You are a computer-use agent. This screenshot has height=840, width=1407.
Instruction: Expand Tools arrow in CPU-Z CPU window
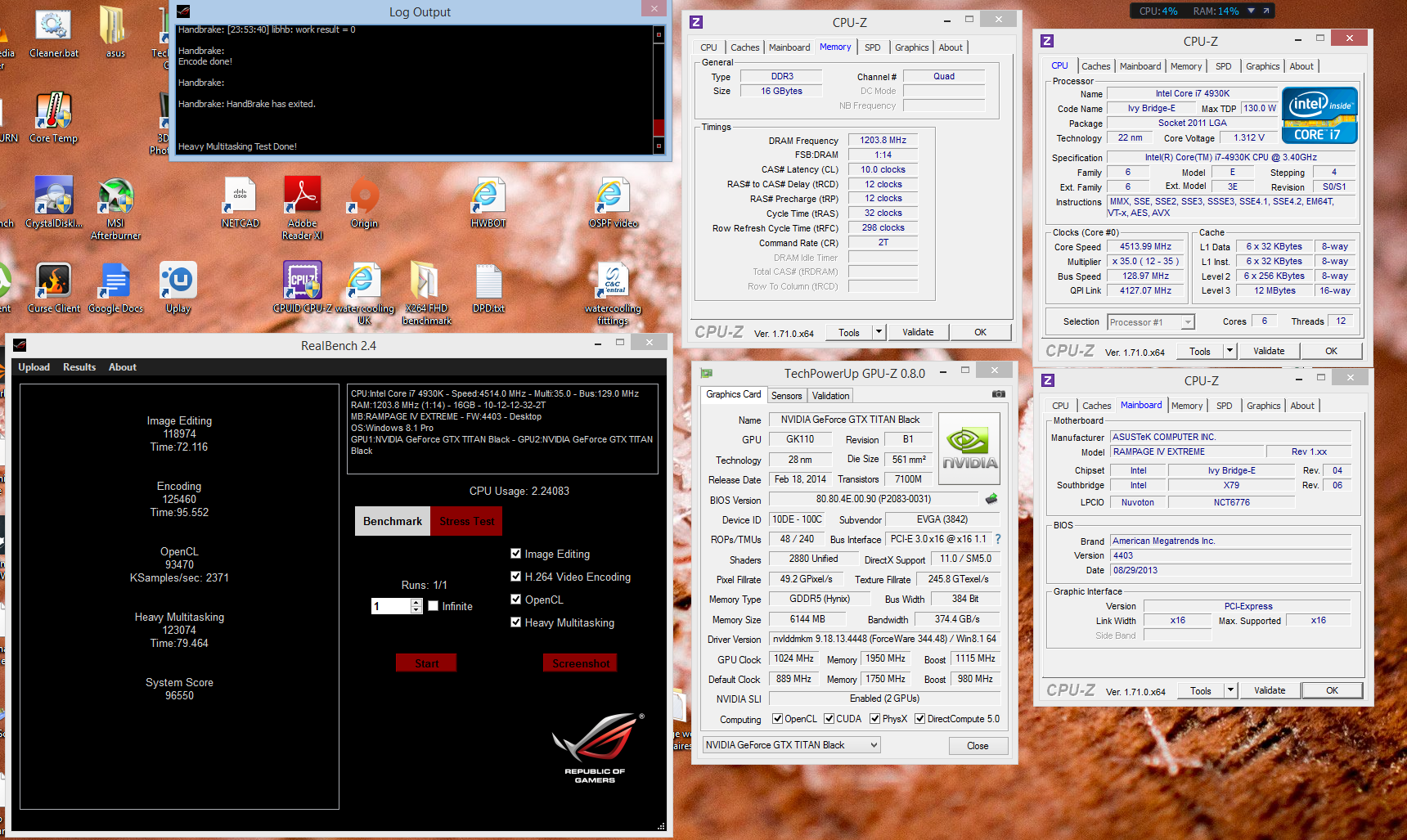click(1229, 351)
